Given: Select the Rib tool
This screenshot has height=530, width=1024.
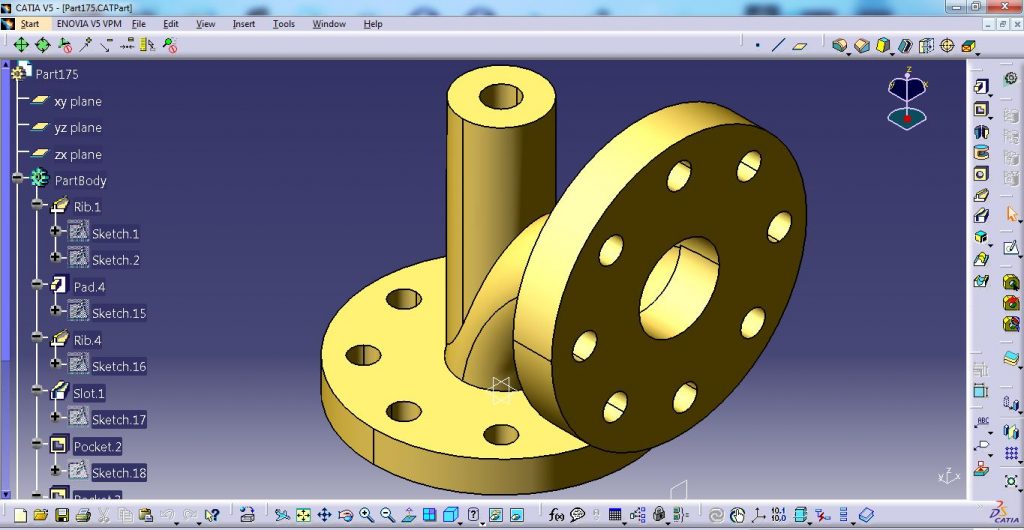Looking at the screenshot, I should [x=981, y=195].
